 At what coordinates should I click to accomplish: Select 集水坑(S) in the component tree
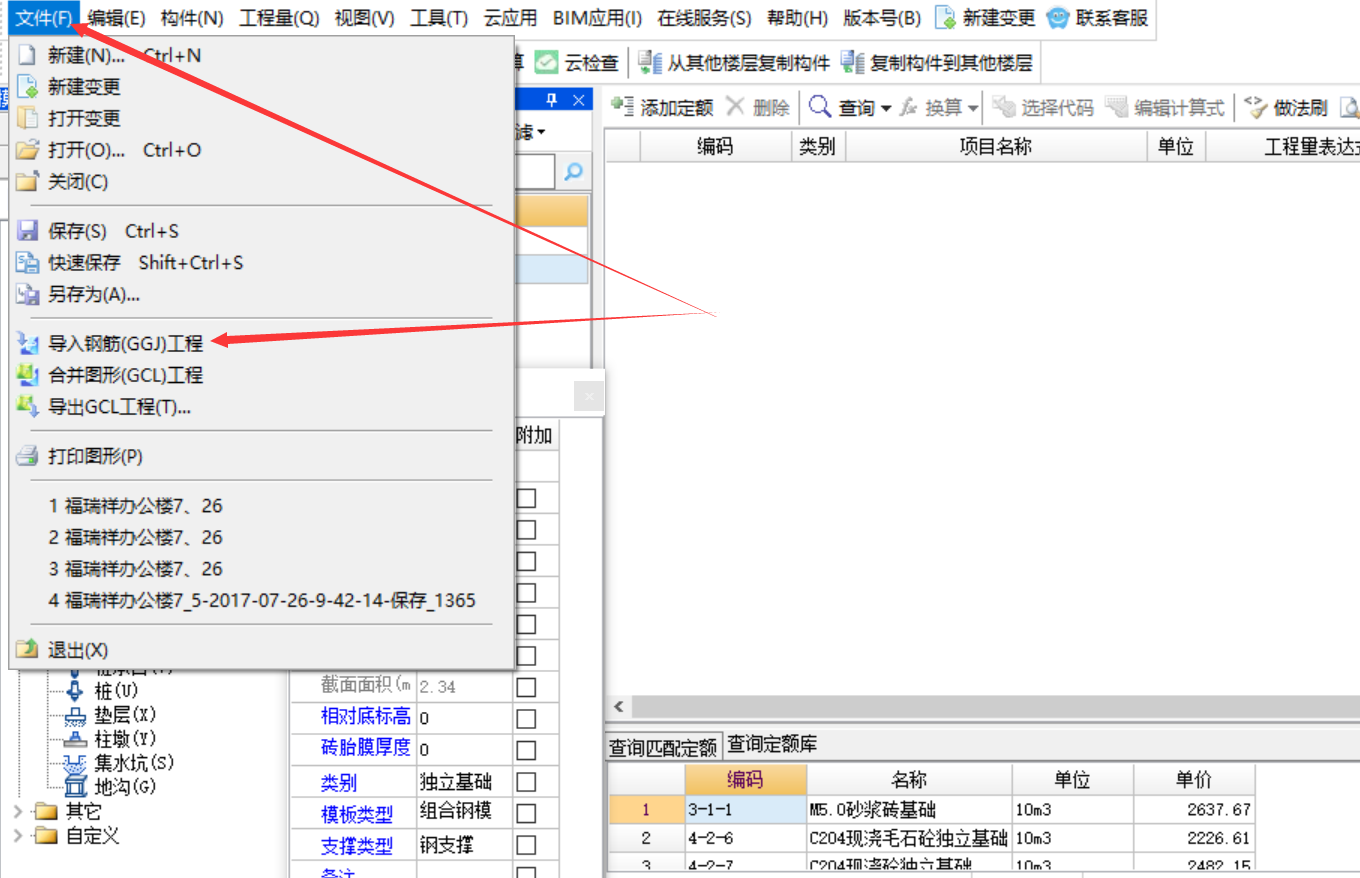134,763
